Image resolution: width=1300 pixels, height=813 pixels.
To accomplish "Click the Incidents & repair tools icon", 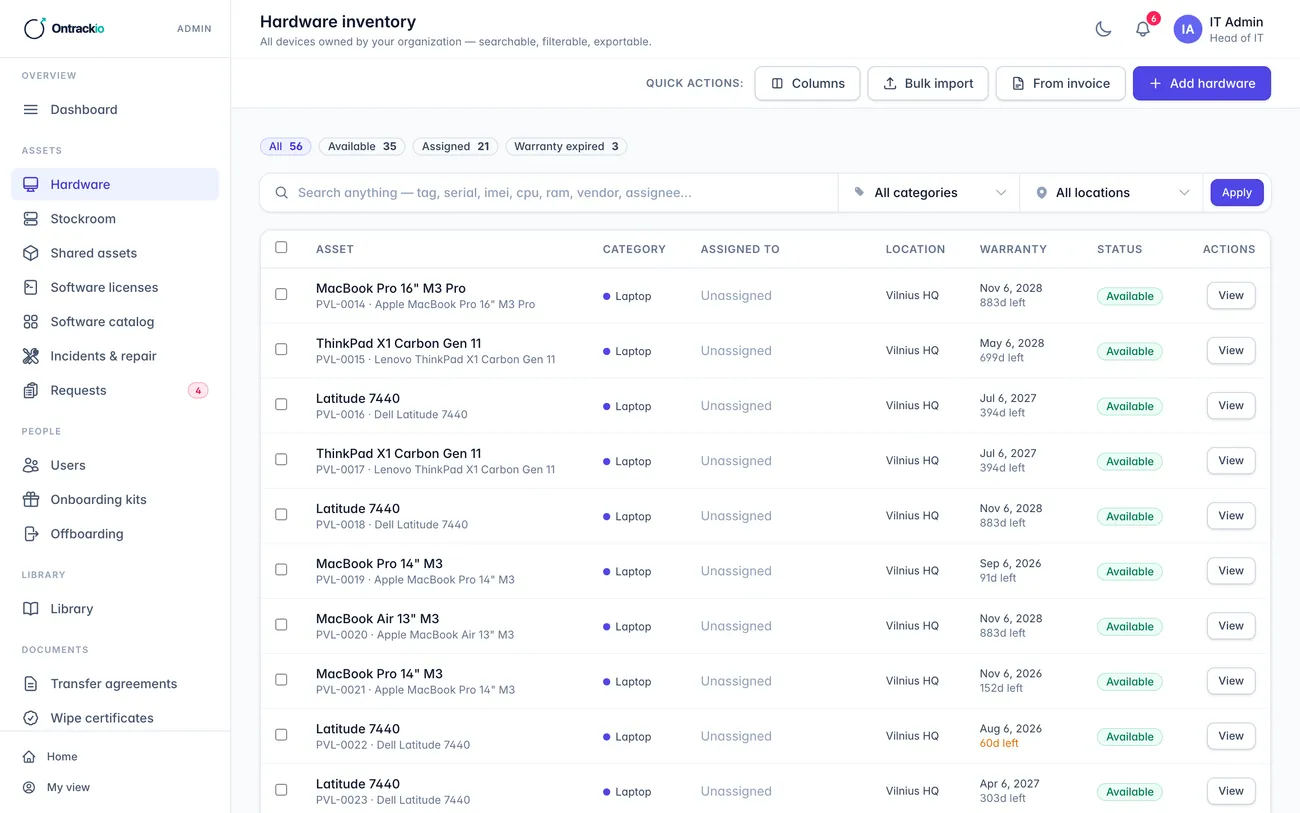I will click(31, 356).
